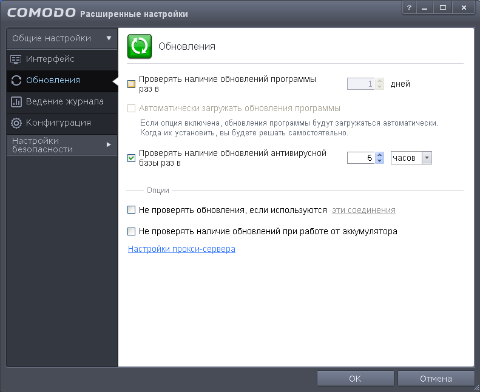Toggle Не проверять обновления, если используются checkbox

tap(131, 210)
